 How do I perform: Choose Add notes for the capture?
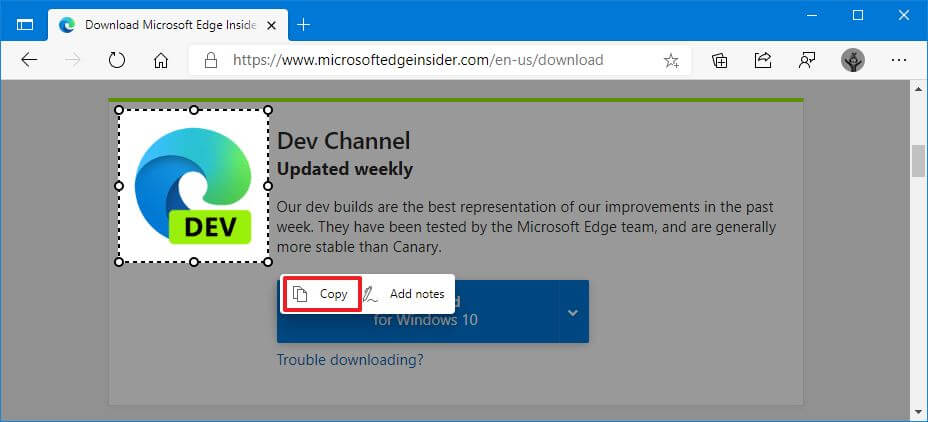(417, 294)
